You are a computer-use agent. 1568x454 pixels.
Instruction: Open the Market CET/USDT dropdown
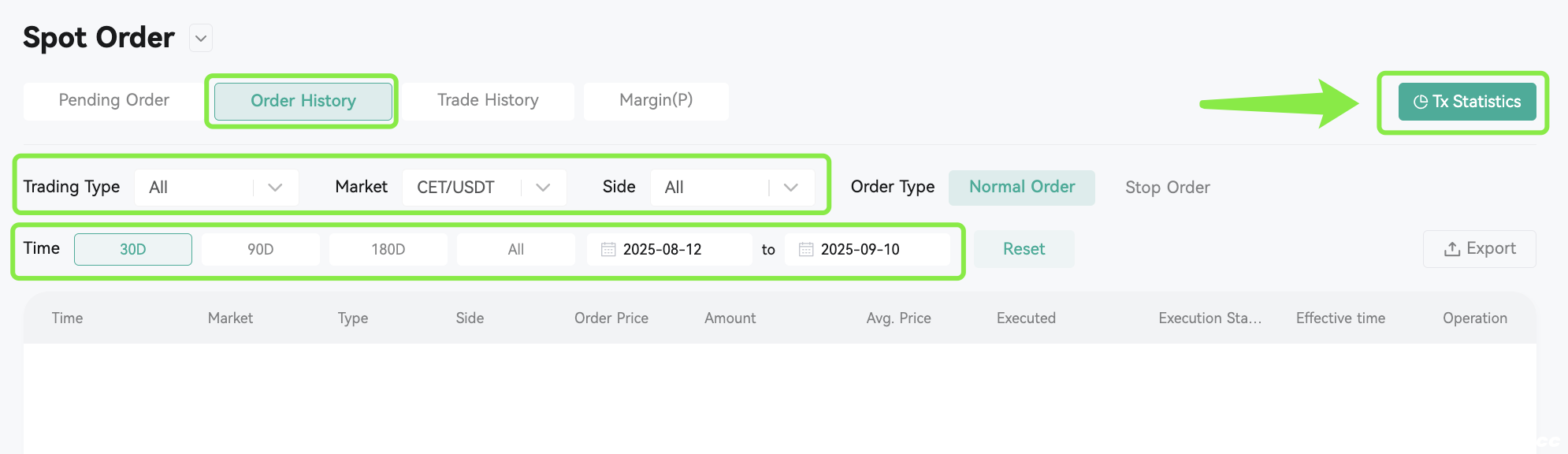click(485, 188)
